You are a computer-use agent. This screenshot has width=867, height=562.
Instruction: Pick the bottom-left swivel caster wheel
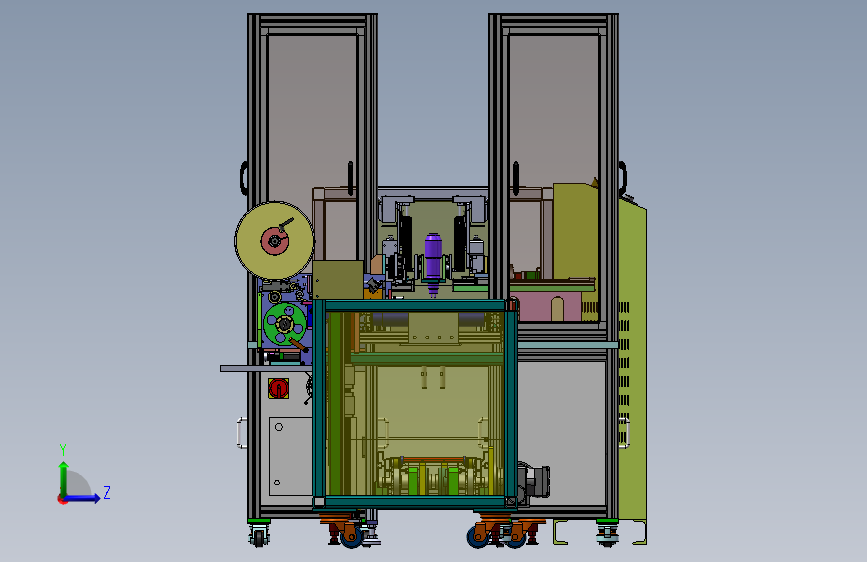[x=258, y=535]
